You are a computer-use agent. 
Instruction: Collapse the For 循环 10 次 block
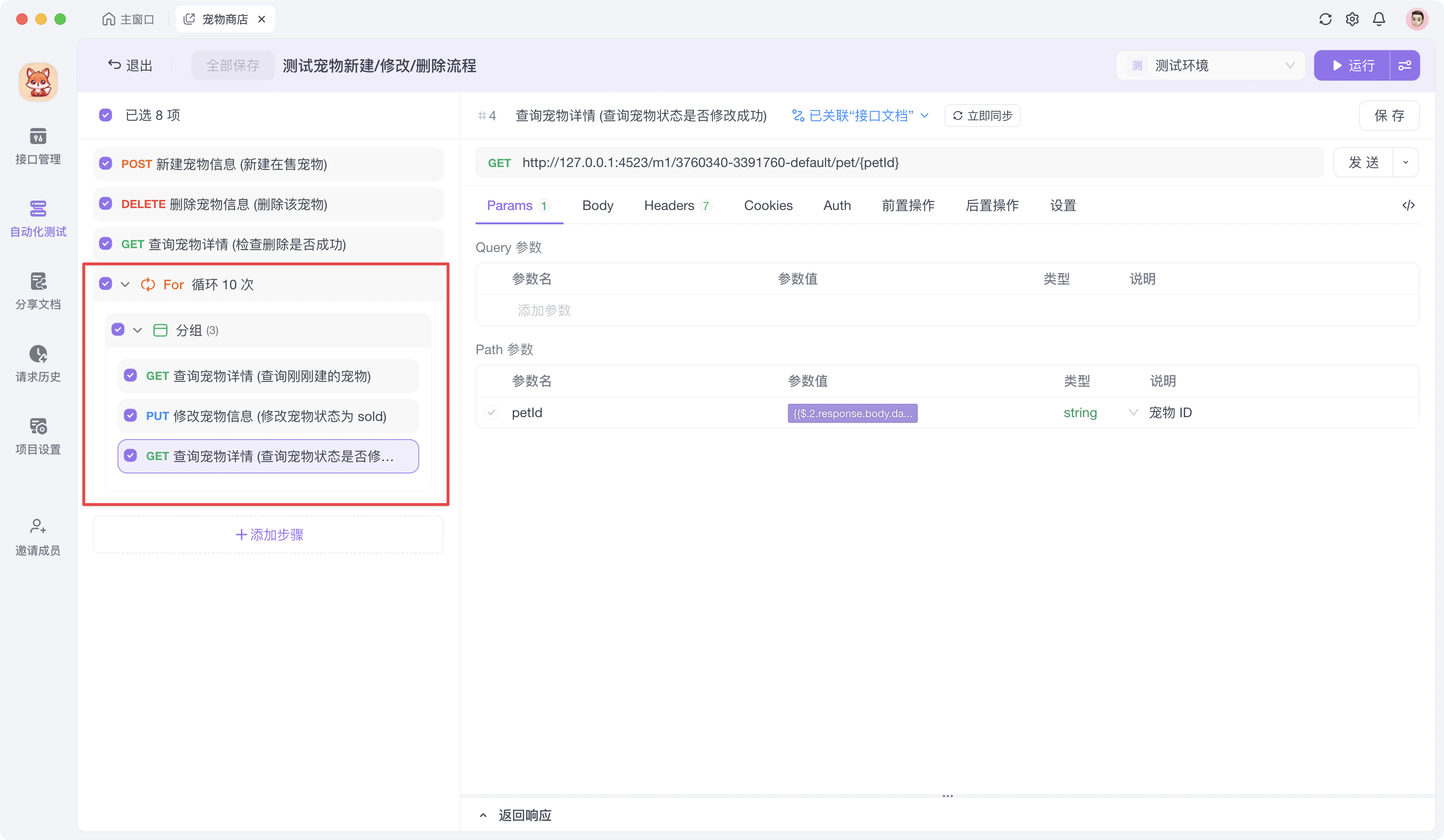[x=125, y=283]
